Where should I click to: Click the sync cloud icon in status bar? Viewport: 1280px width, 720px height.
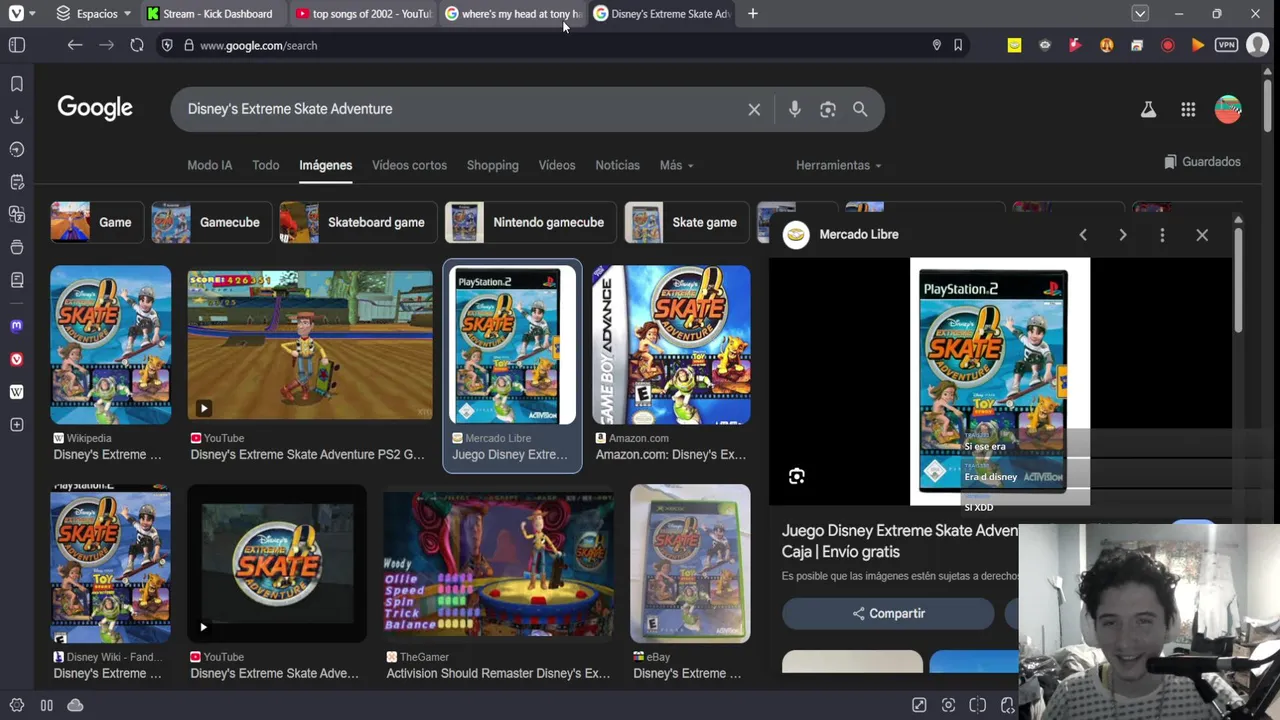75,705
